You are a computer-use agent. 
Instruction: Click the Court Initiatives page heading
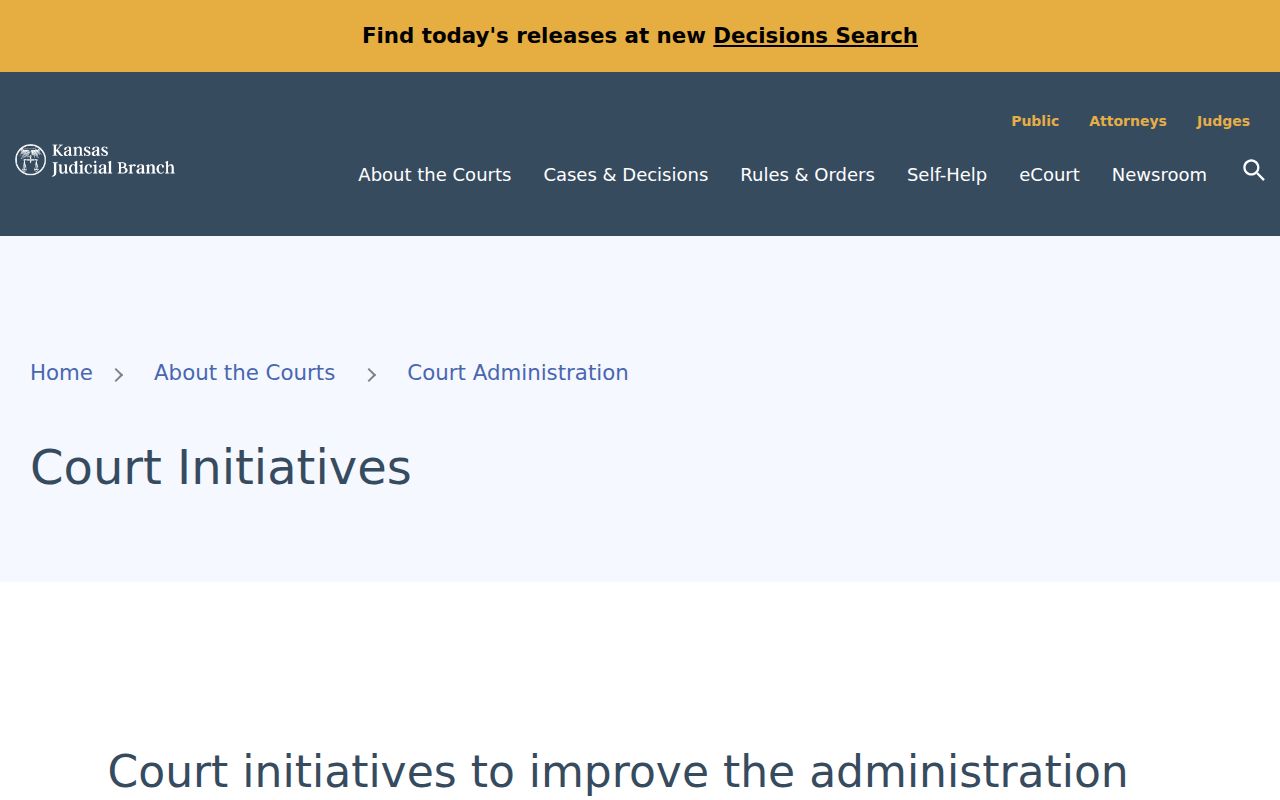click(221, 467)
